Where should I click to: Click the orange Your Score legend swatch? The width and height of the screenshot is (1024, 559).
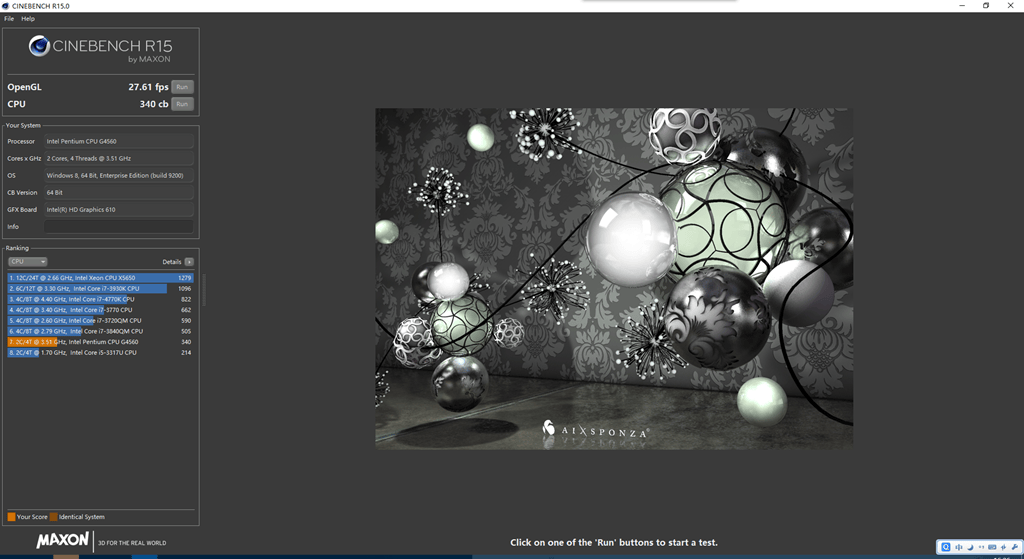click(x=11, y=517)
